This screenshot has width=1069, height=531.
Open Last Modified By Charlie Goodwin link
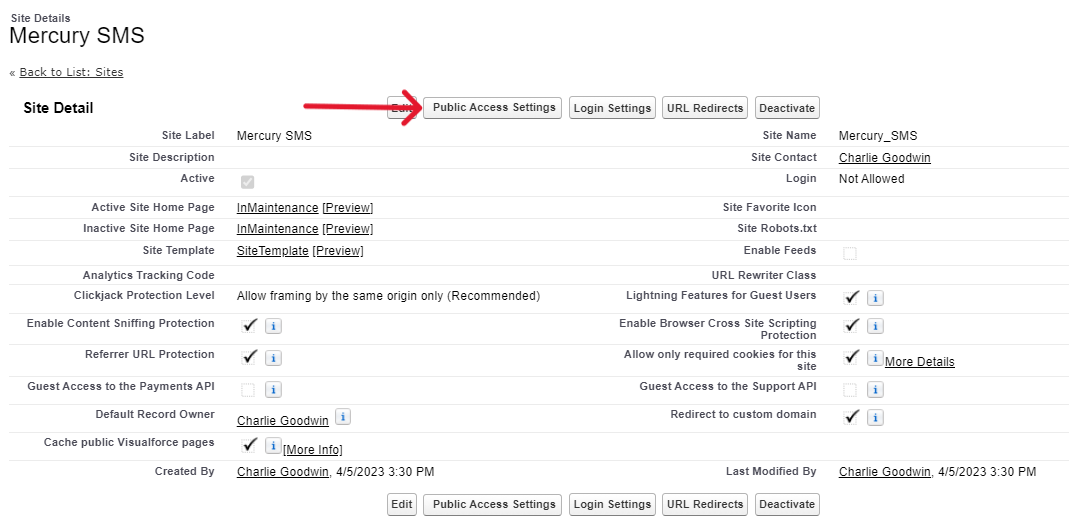pos(885,472)
